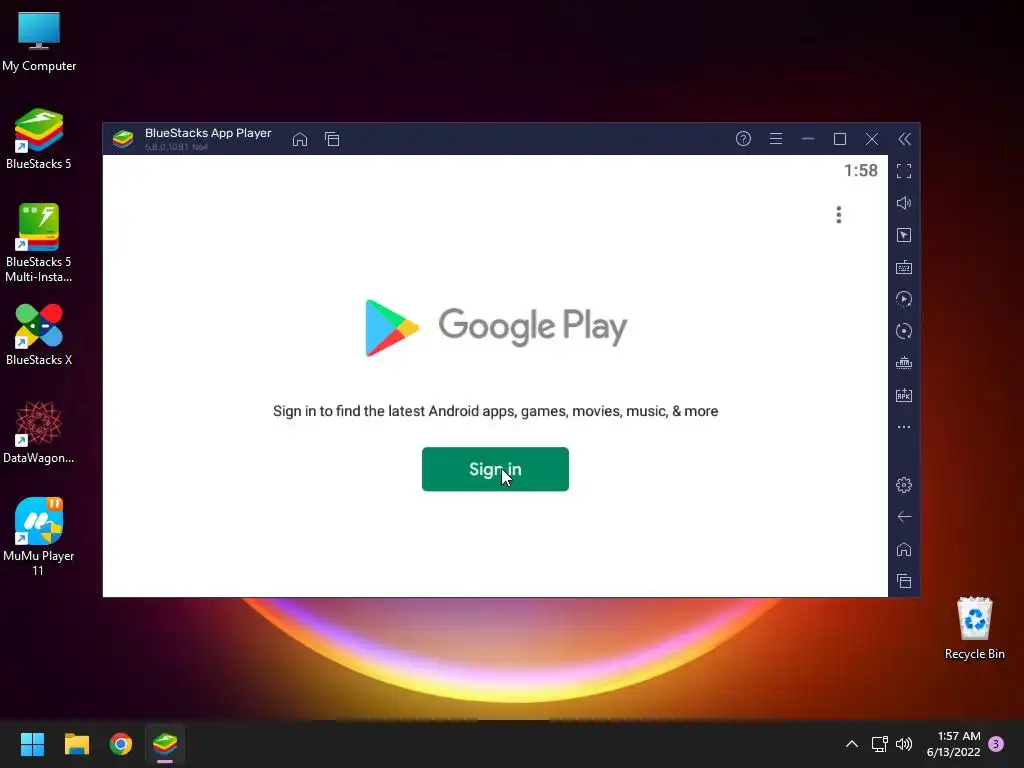Open BlueStacks settings gear icon
Image resolution: width=1024 pixels, height=768 pixels.
[x=904, y=485]
